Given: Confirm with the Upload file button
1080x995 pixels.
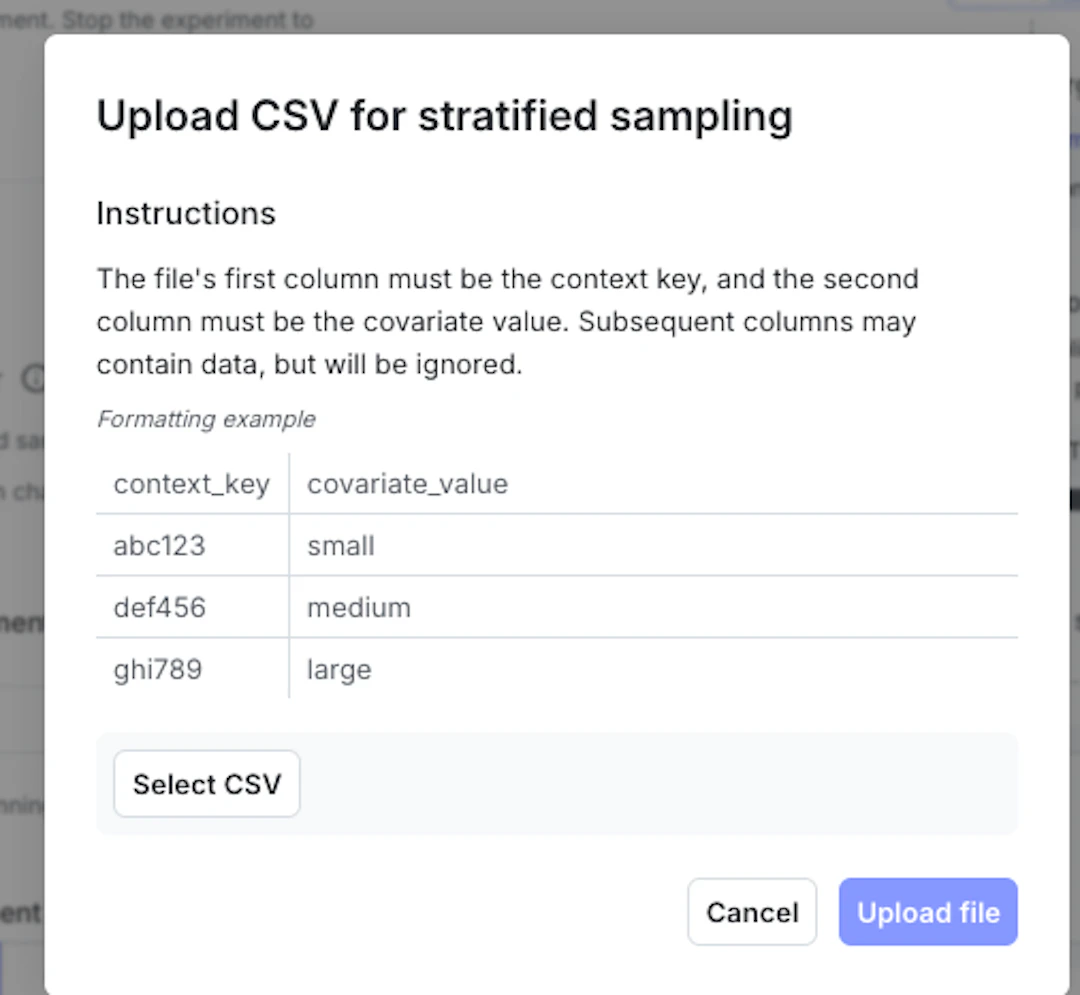Looking at the screenshot, I should click(928, 912).
